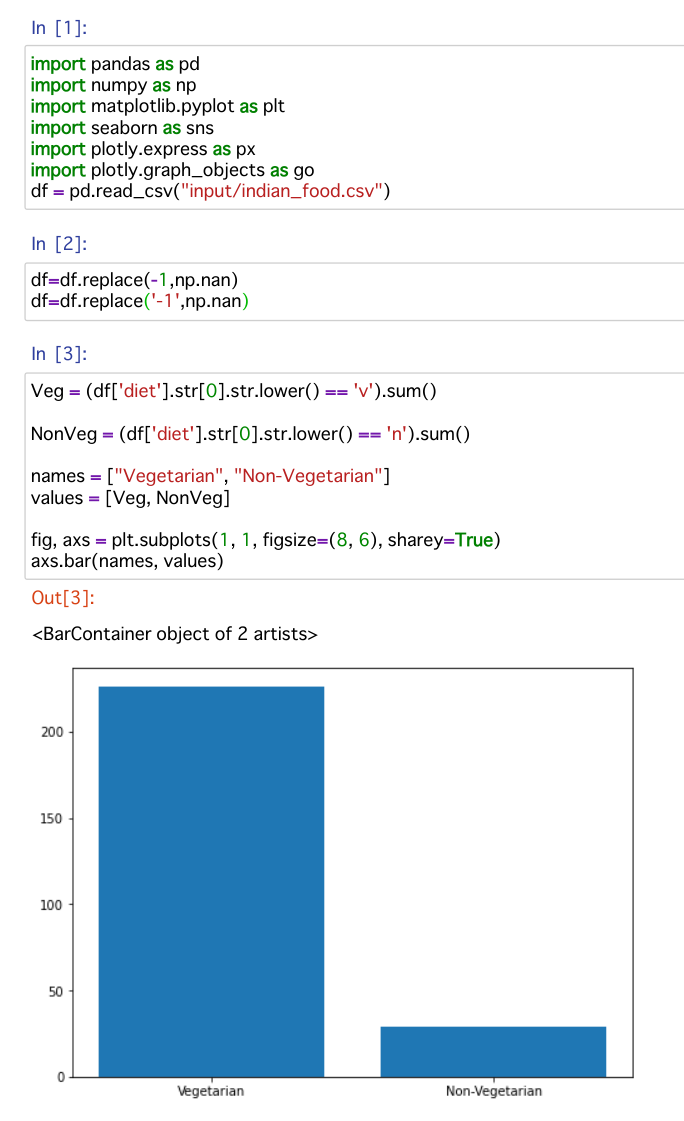Screen dimensions: 684x1121
Task: Click the 'values = [Veg, NonVeg]' line
Action: point(130,498)
